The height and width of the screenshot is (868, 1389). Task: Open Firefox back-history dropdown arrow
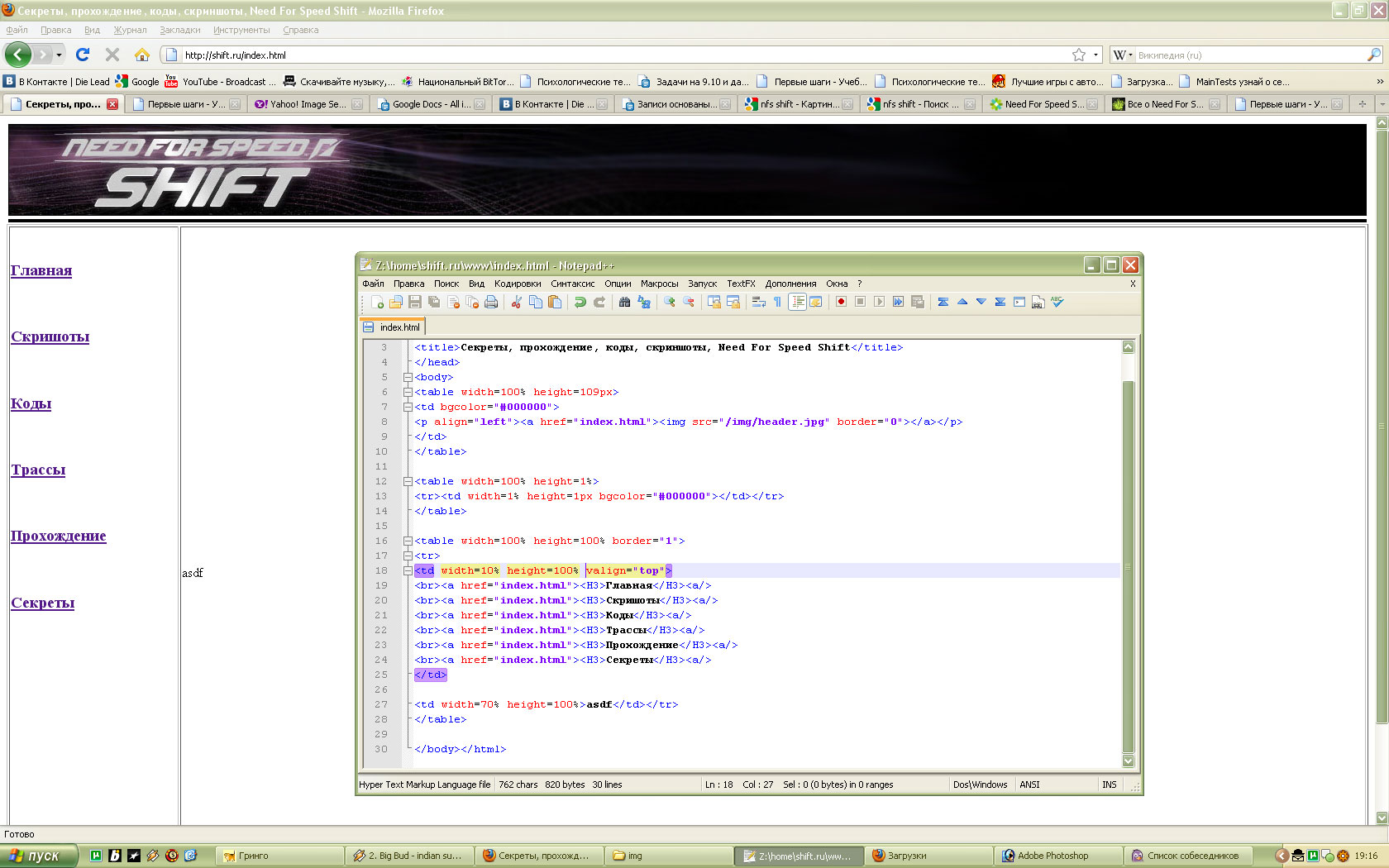tap(59, 55)
